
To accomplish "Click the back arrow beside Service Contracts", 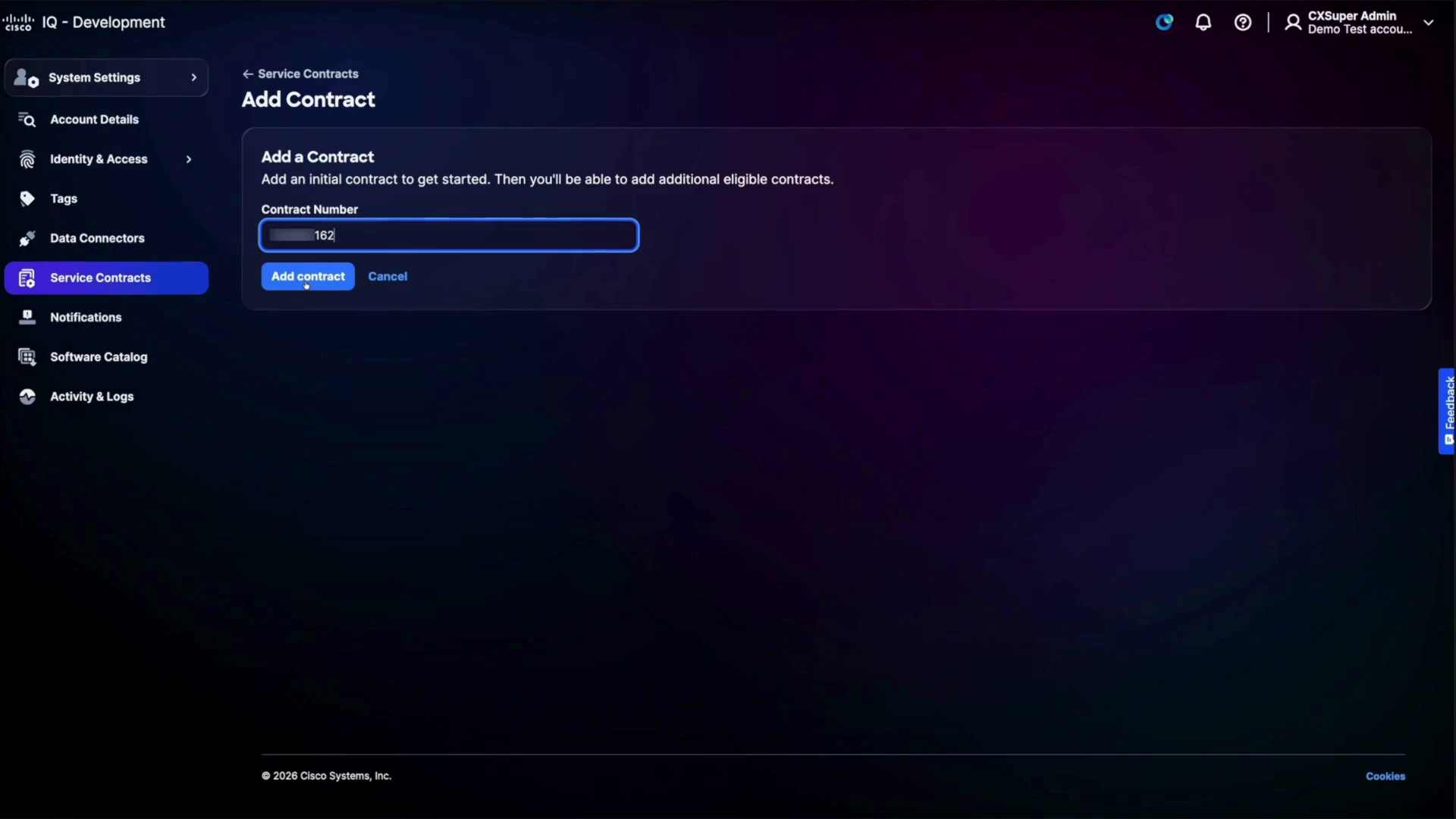I will click(x=247, y=74).
